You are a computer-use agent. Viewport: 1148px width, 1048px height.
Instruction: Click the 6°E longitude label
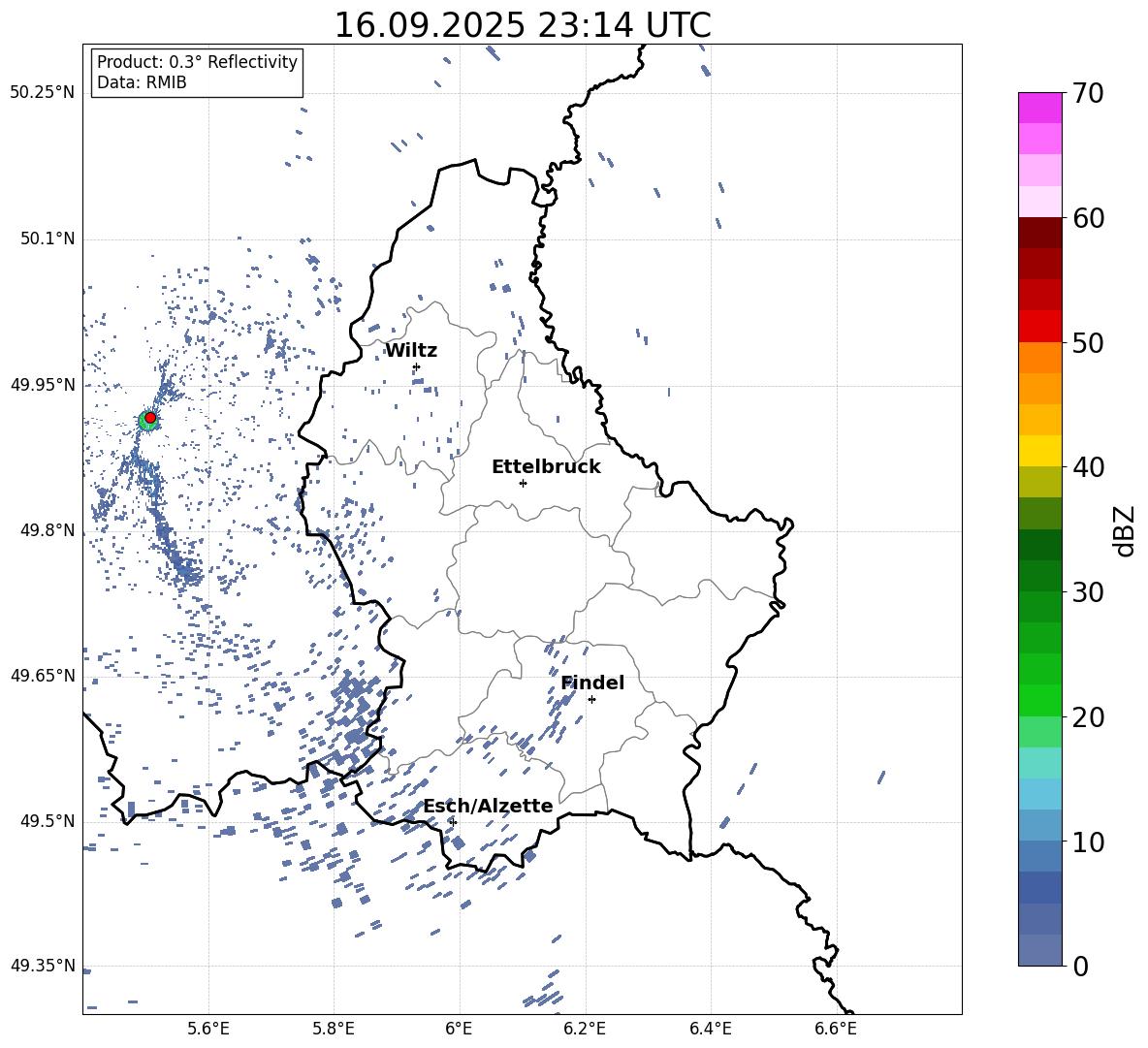[459, 1030]
